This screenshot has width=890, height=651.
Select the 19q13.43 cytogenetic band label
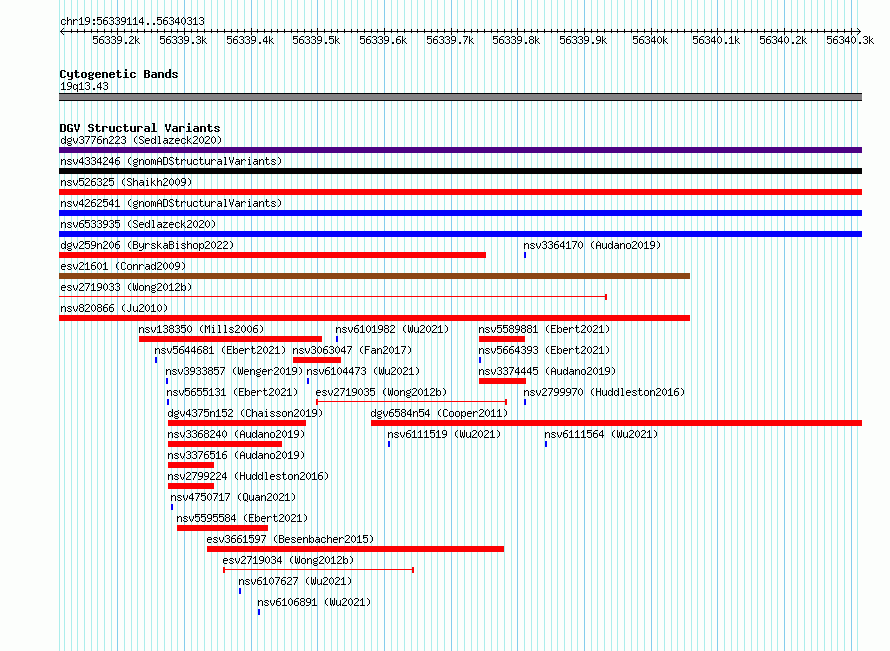84,86
